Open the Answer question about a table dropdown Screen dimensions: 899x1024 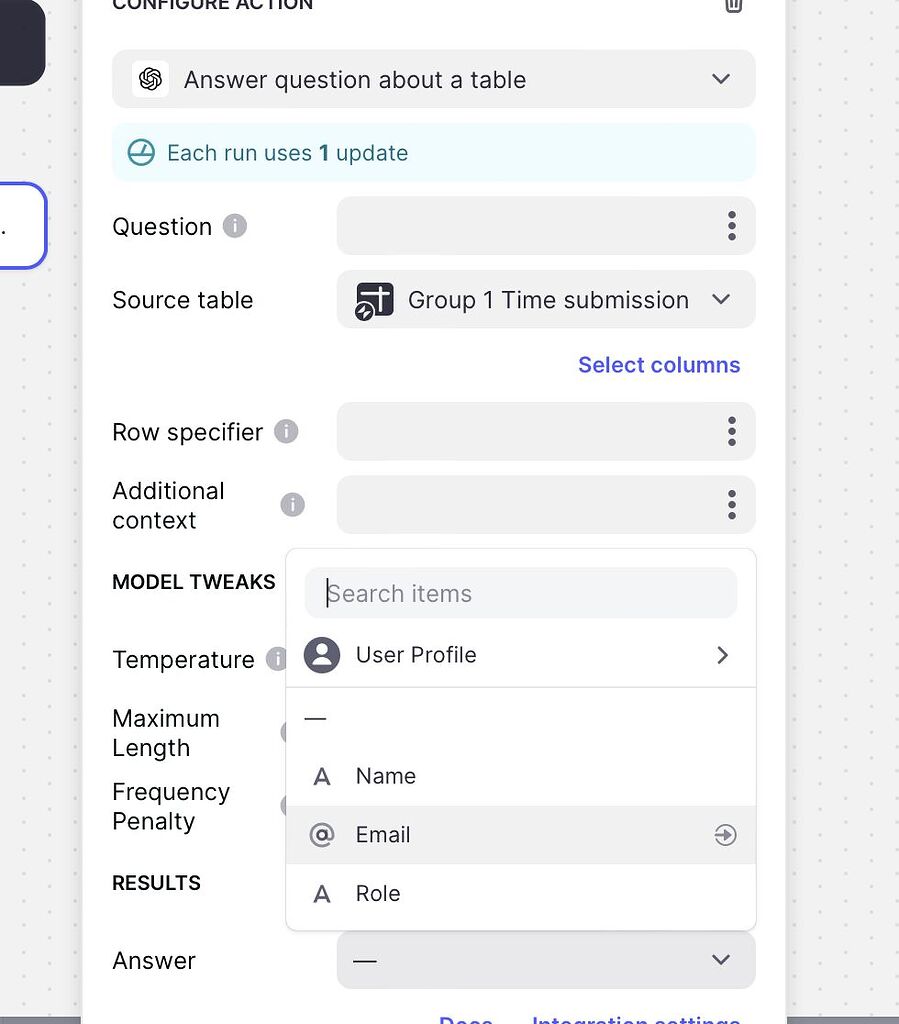click(x=720, y=79)
